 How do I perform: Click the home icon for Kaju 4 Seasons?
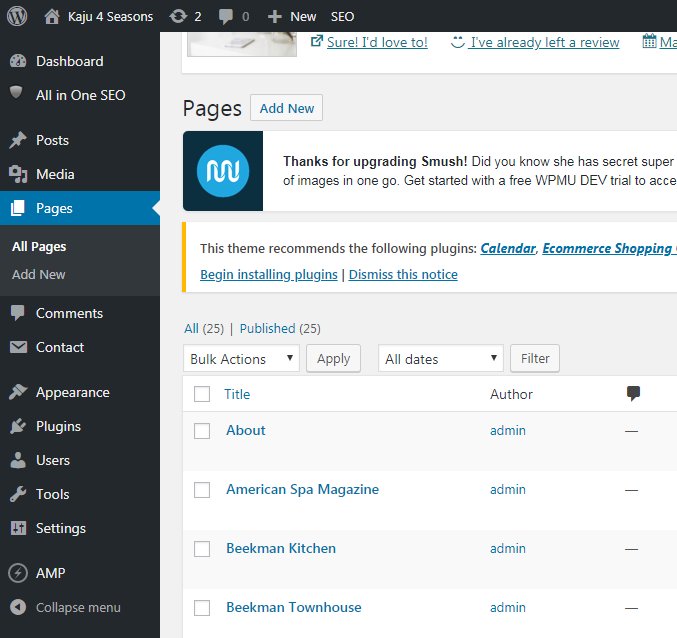52,16
